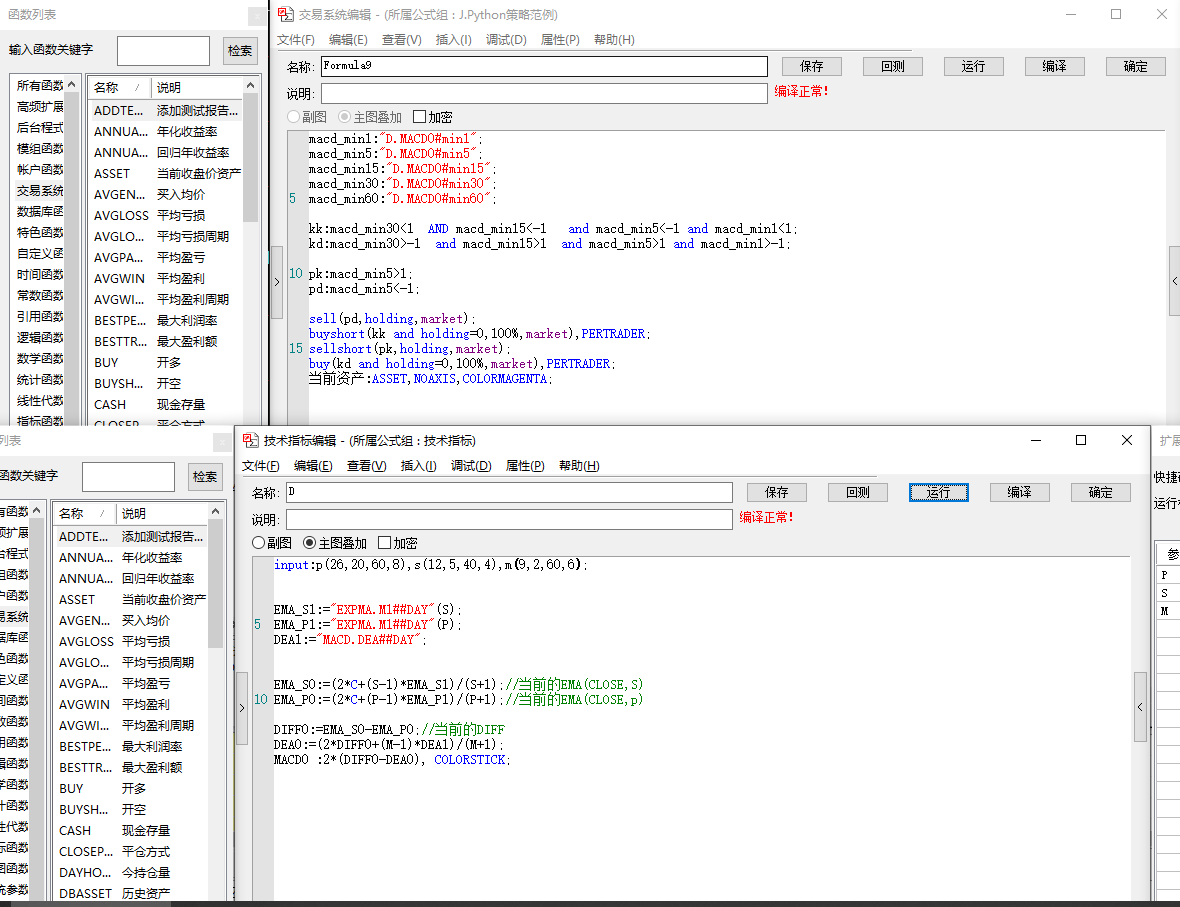
Task: Click 检索 next to 输入函数关键字 field
Action: (x=240, y=50)
